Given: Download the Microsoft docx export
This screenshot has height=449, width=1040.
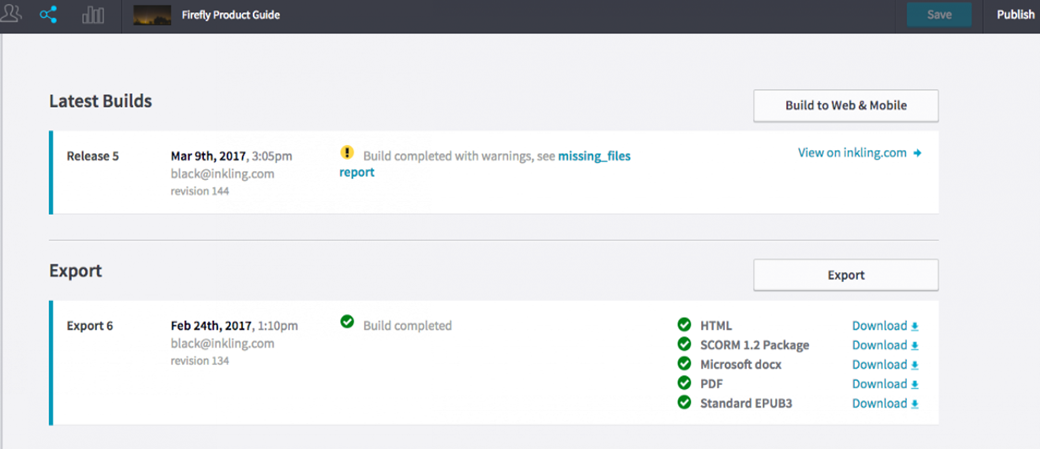Looking at the screenshot, I should (x=884, y=365).
